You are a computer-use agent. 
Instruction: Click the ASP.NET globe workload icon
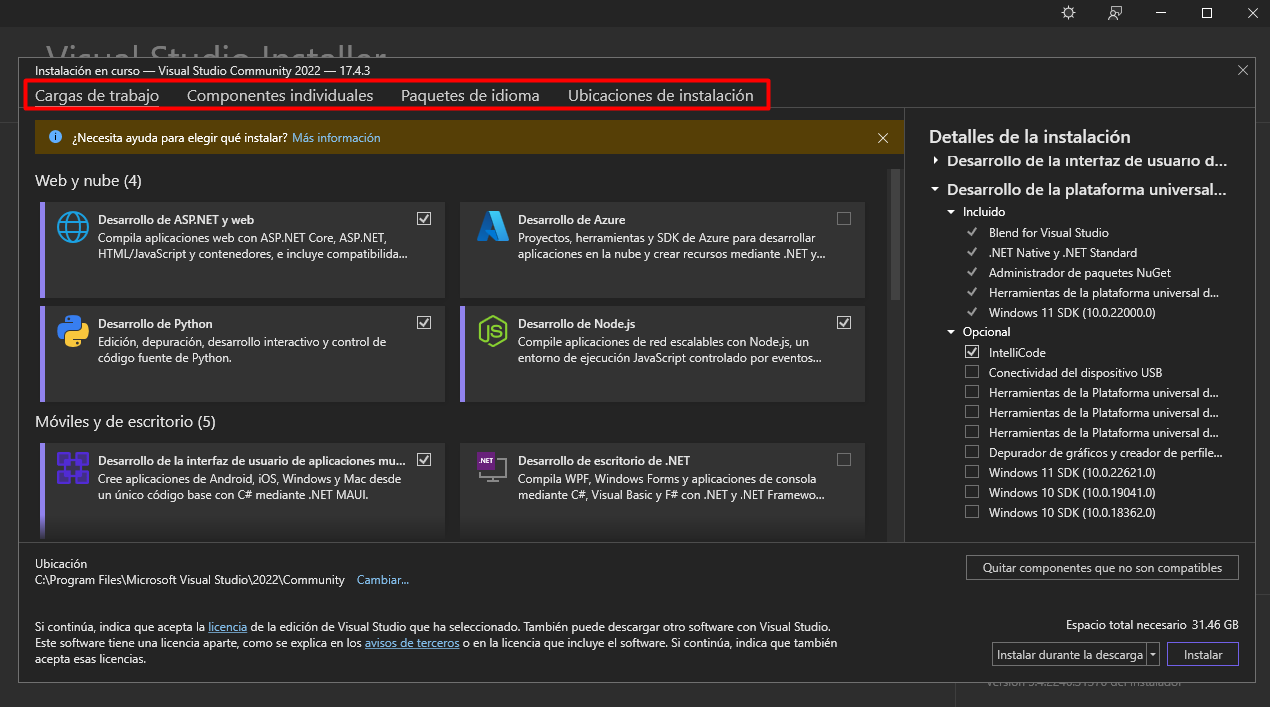tap(73, 228)
